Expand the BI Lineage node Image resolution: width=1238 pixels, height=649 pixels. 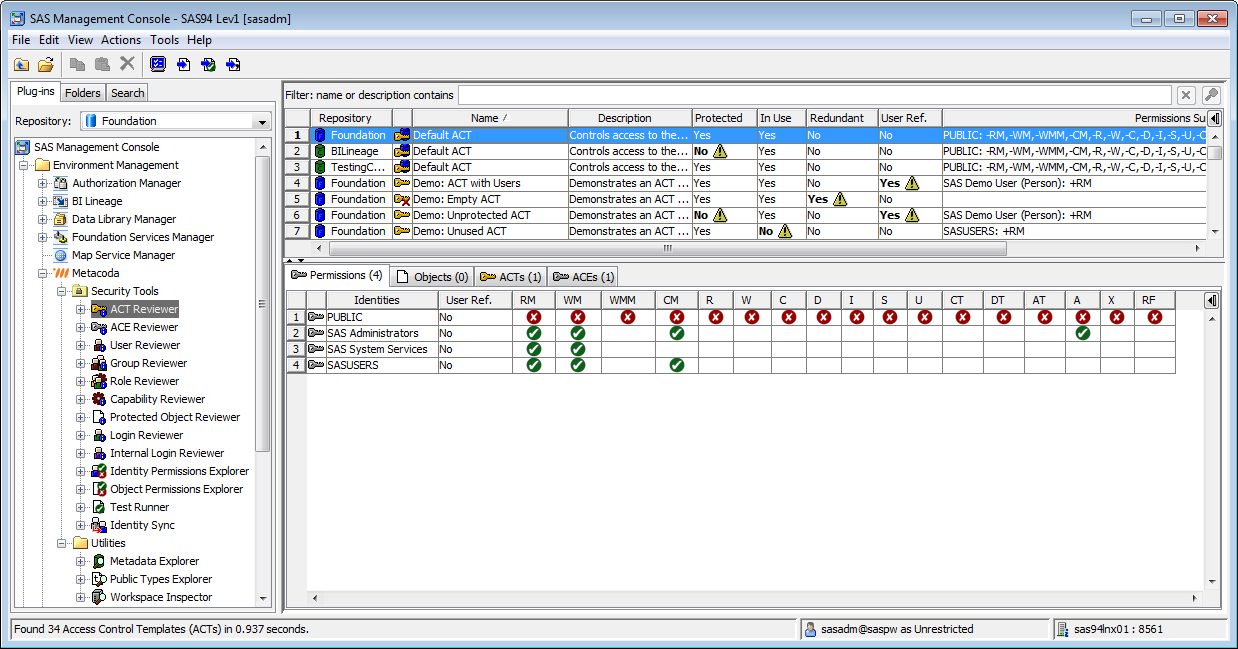pos(43,201)
